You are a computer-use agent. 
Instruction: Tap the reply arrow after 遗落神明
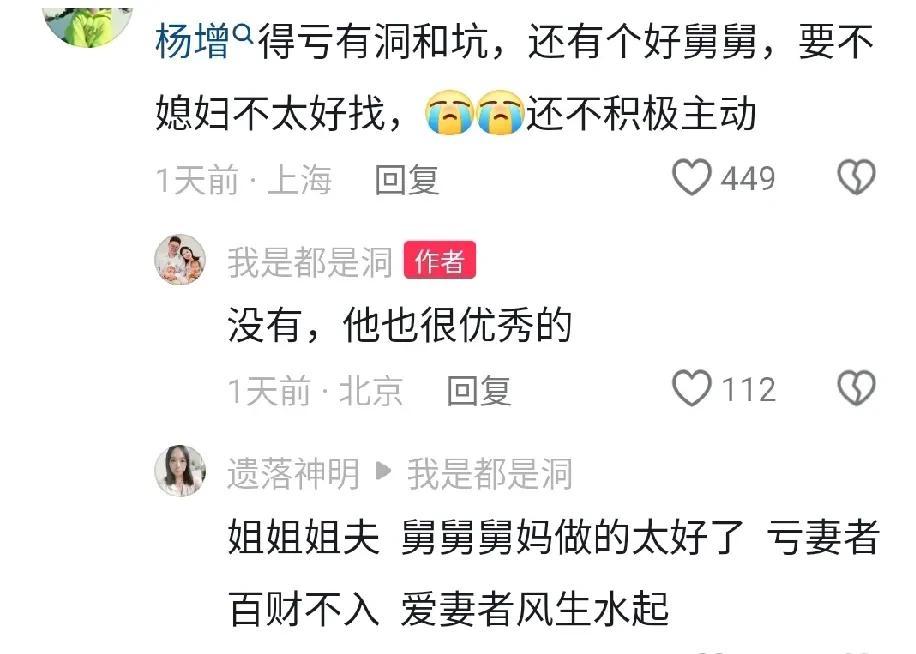click(x=383, y=470)
